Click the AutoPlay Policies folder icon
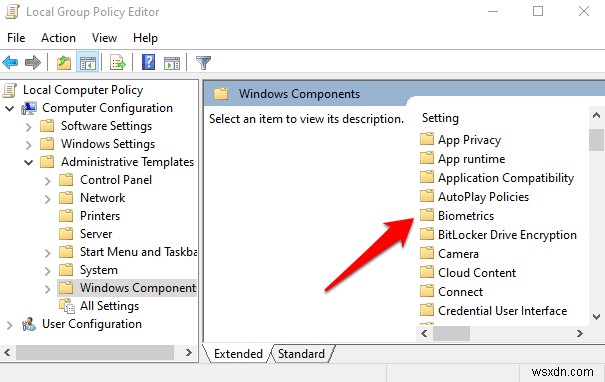Viewport: 605px width, 382px height. point(427,196)
